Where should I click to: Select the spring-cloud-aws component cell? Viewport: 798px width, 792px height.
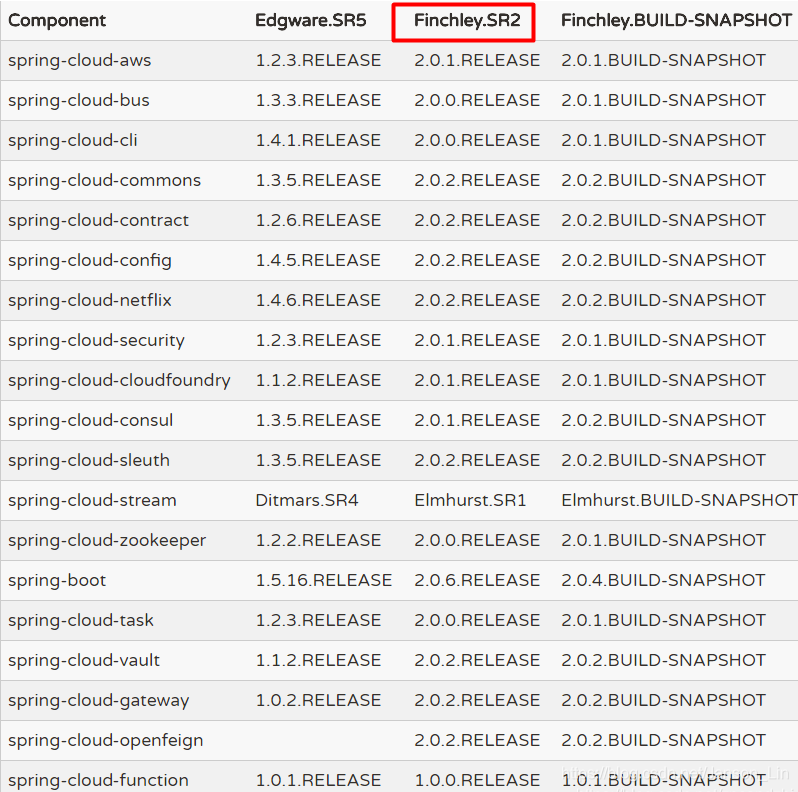tap(79, 61)
